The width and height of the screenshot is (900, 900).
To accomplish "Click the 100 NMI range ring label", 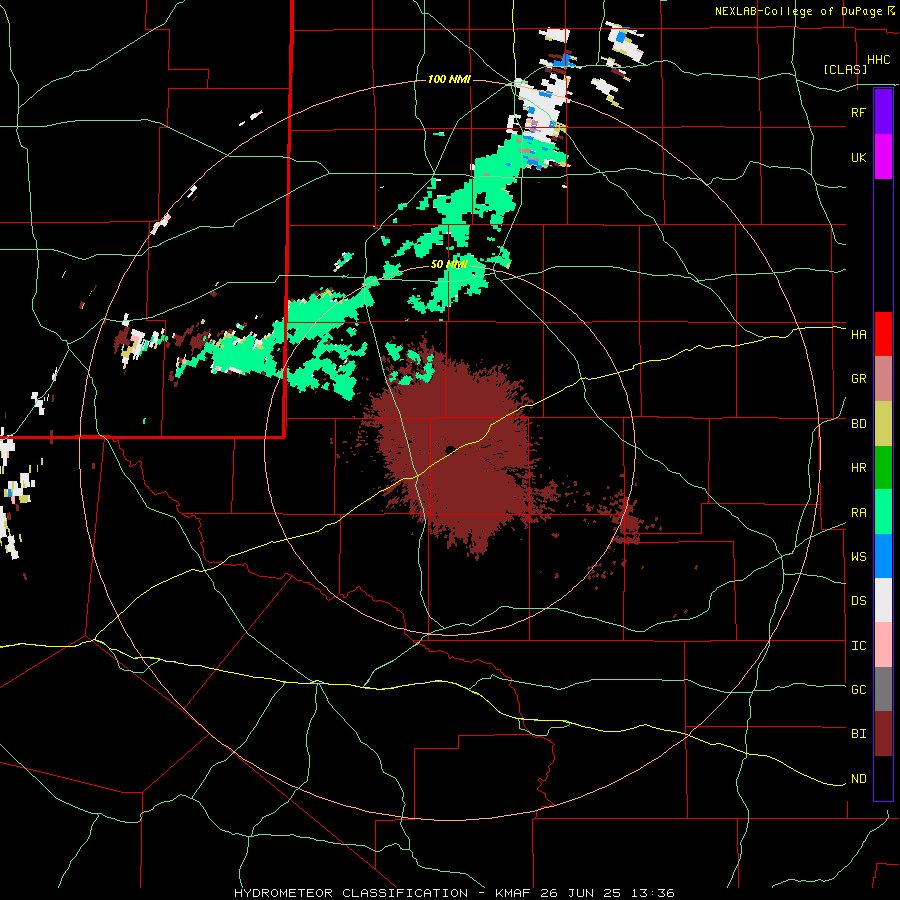I will (449, 79).
